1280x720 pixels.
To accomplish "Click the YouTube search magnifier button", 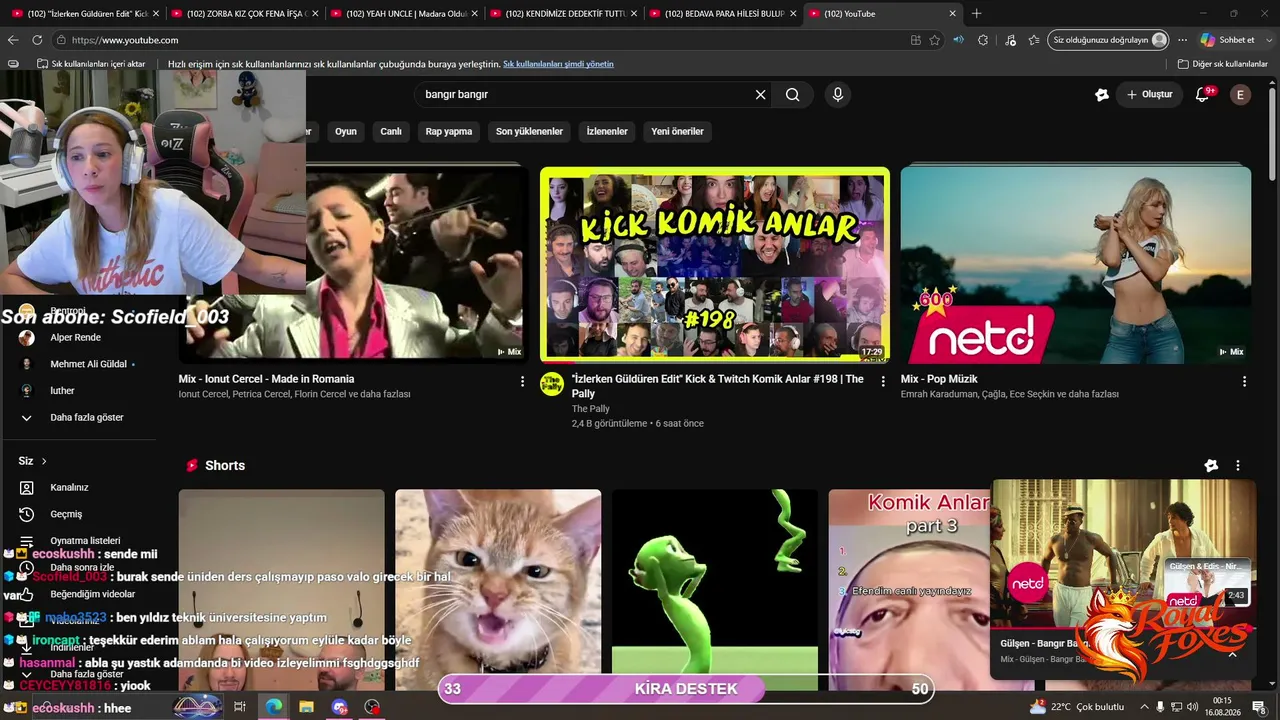I will [x=793, y=95].
